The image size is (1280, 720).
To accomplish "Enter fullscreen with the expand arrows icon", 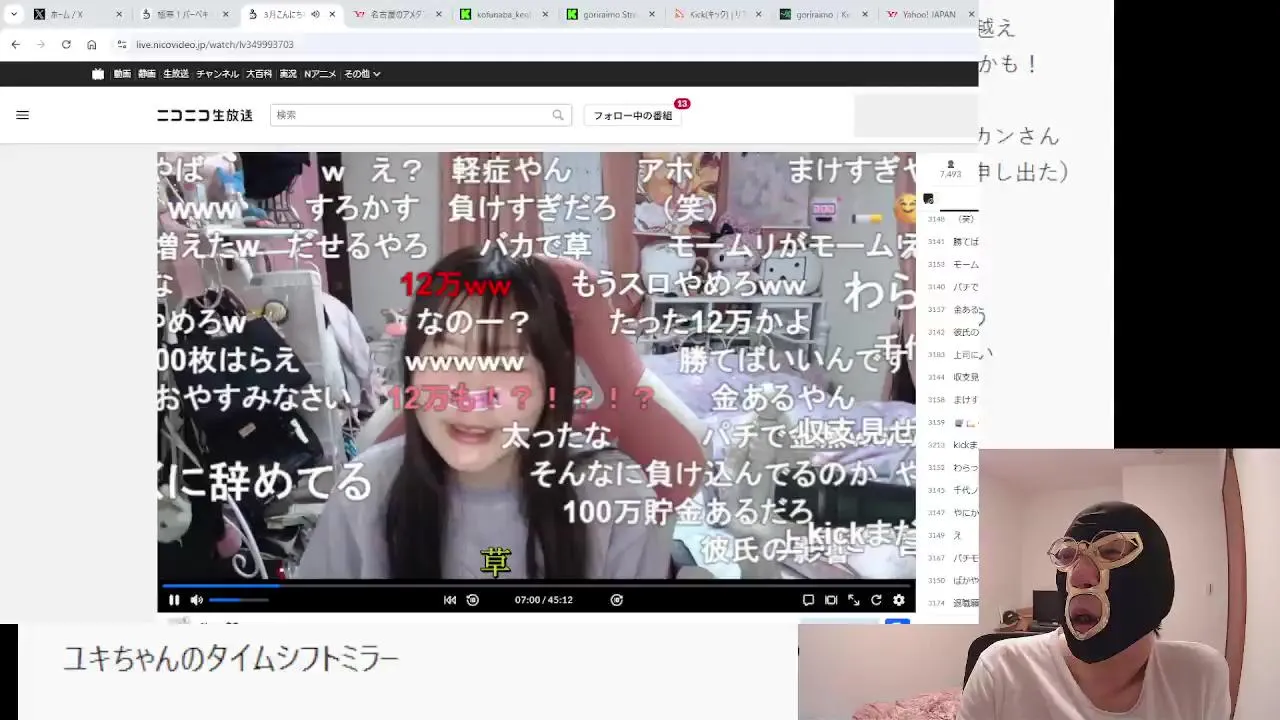I will pos(854,600).
